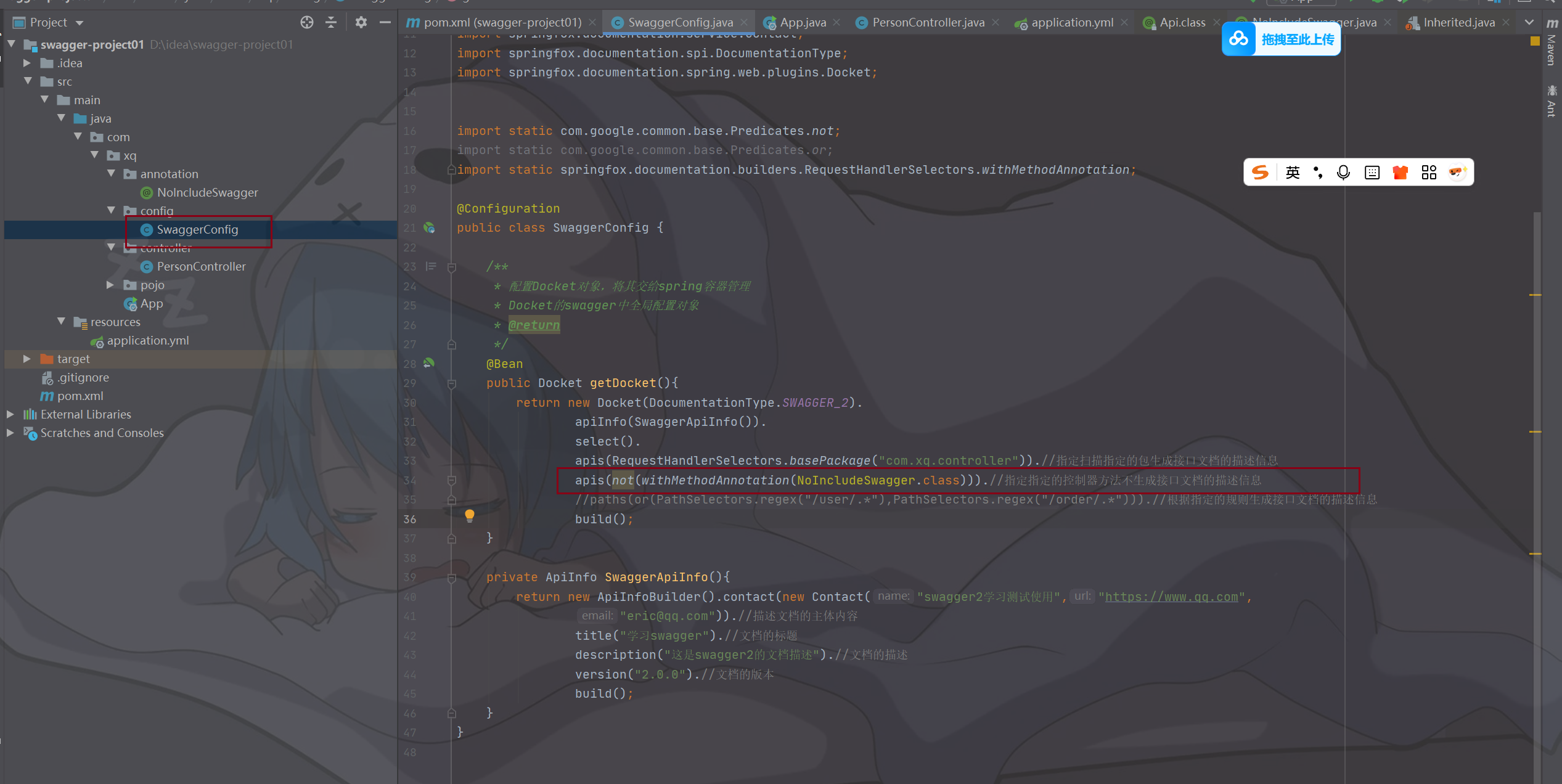
Task: Fold the getDocket method at line 29
Action: coord(452,383)
